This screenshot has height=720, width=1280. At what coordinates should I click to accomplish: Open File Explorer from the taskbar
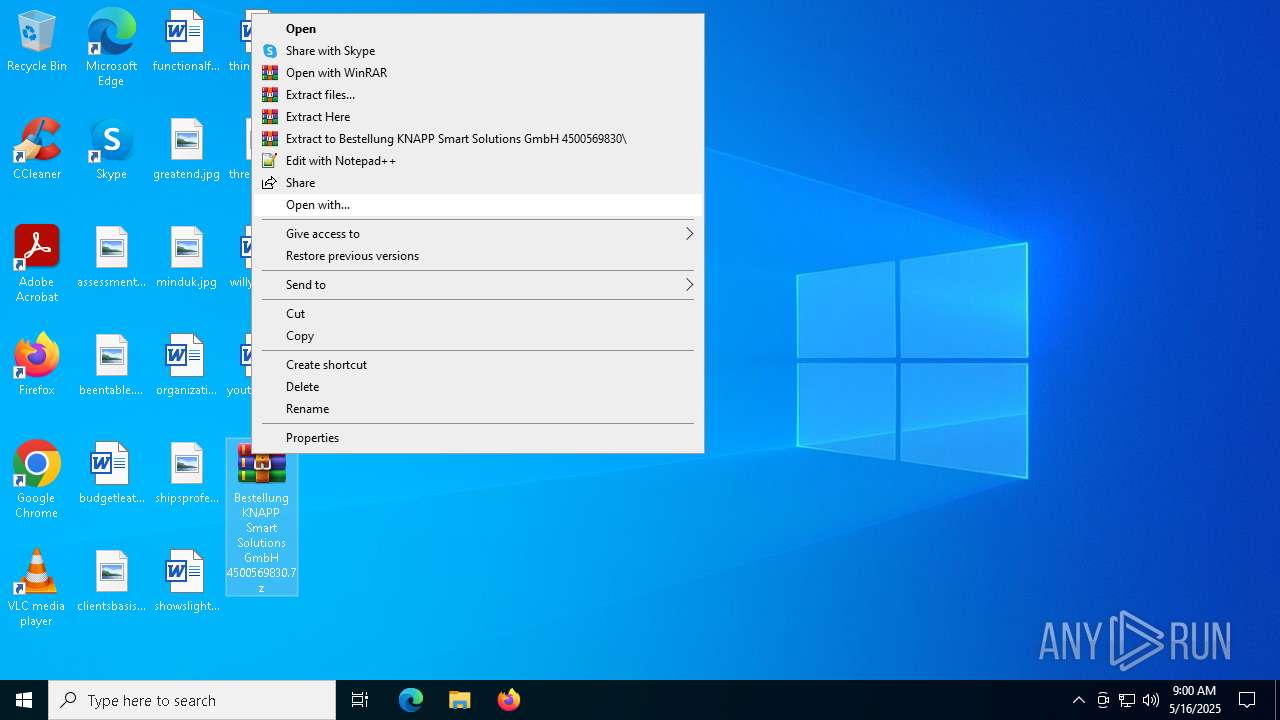click(460, 700)
